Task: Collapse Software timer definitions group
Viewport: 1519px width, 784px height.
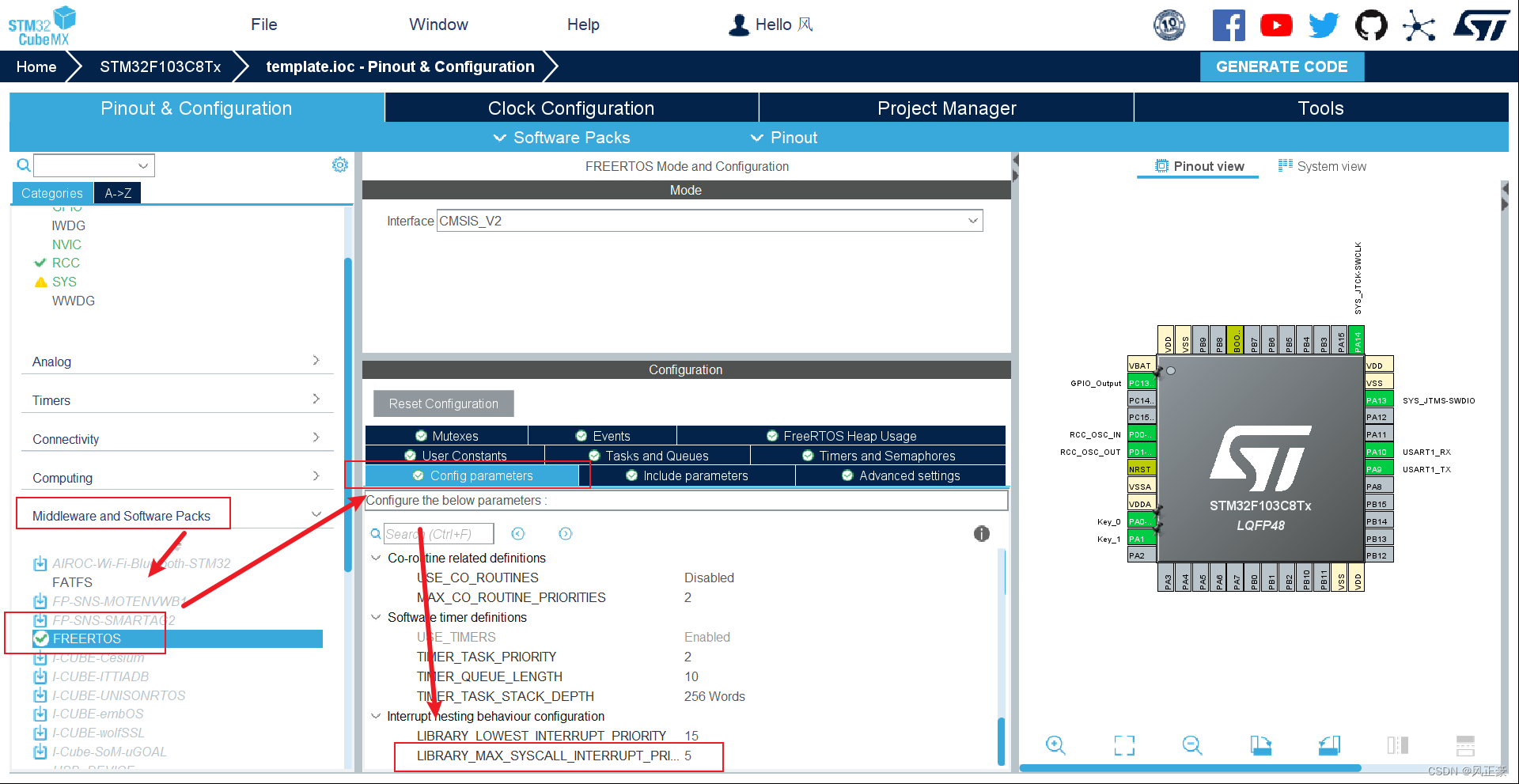Action: coord(376,617)
